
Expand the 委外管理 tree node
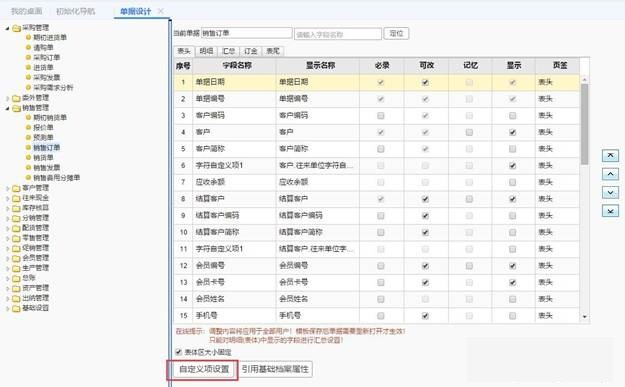7,98
